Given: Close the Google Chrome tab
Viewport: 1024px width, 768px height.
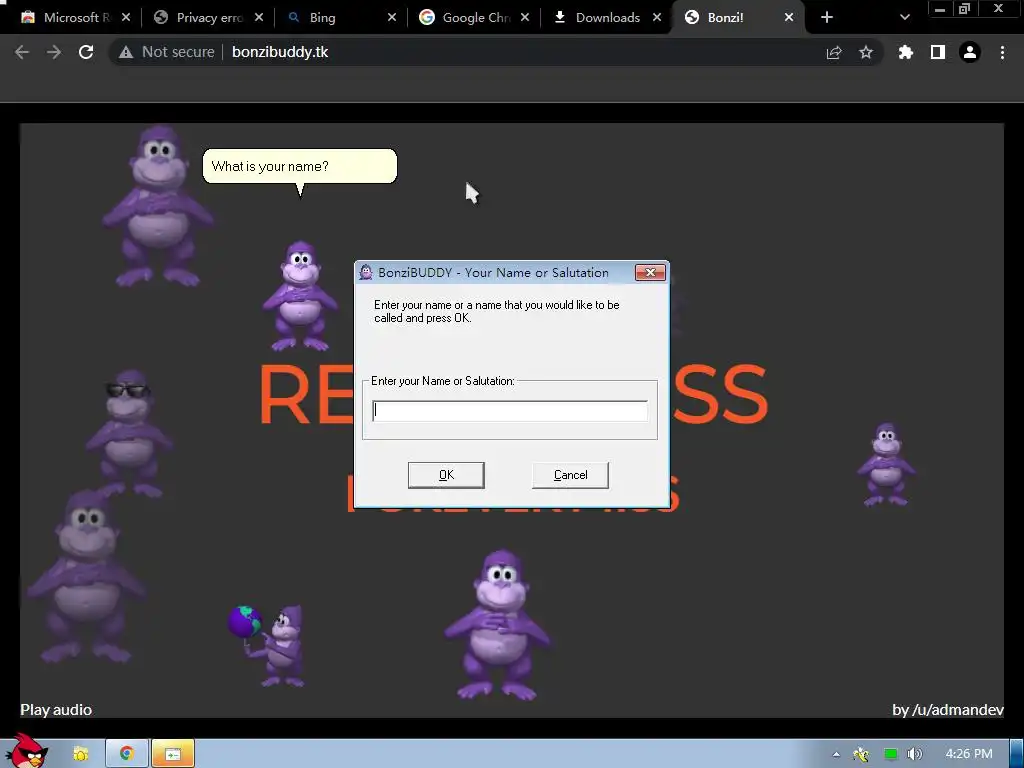Looking at the screenshot, I should pos(525,18).
